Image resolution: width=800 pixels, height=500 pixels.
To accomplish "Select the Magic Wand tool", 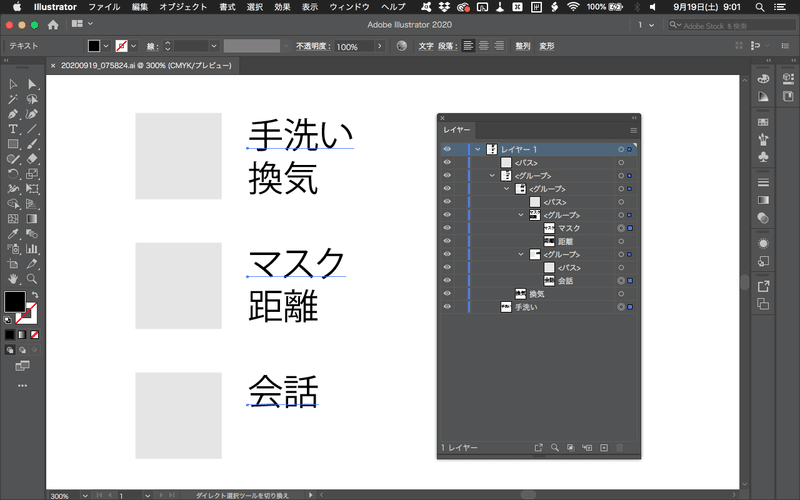I will pyautogui.click(x=13, y=99).
